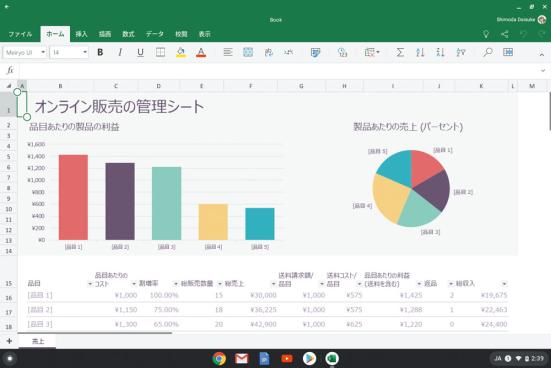This screenshot has width=551, height=368.
Task: Click the cell borders icon
Action: (160, 52)
